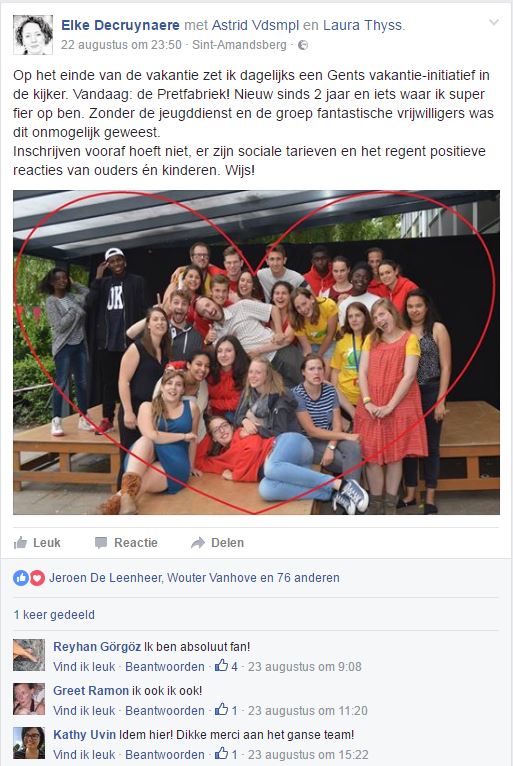Image resolution: width=513 pixels, height=766 pixels.
Task: Open Elke Decruynaere's profile name link
Action: 120,25
